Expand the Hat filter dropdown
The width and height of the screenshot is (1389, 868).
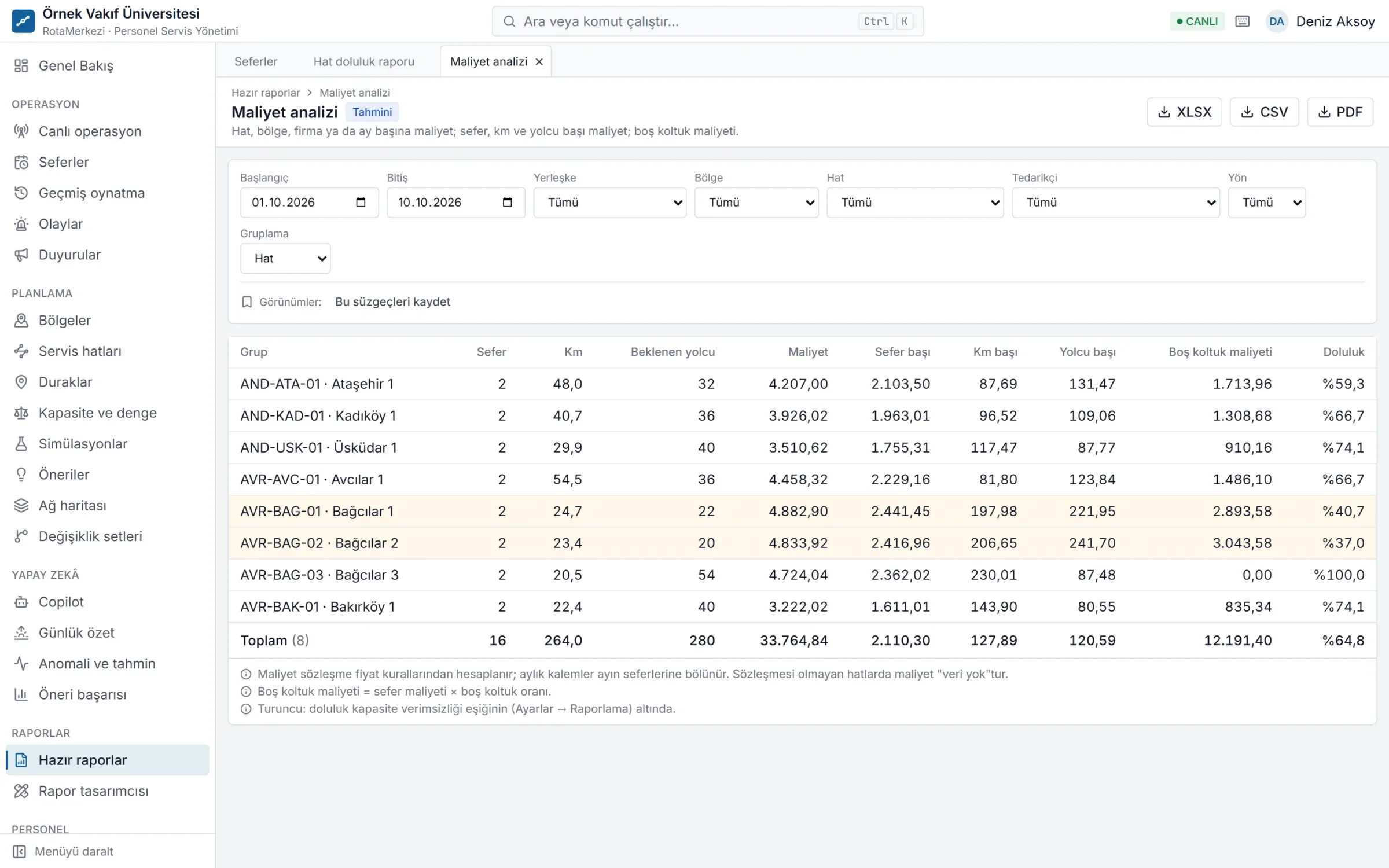[914, 203]
